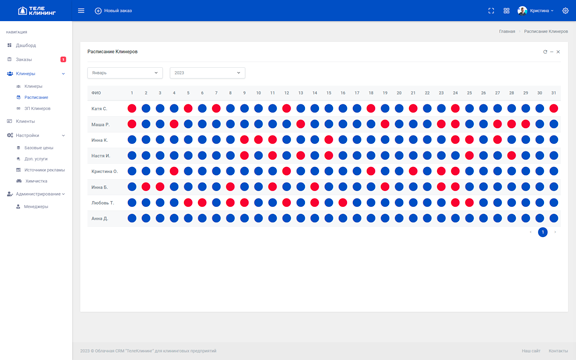Open the month dropdown showing Январь
This screenshot has height=360, width=576.
pos(125,73)
